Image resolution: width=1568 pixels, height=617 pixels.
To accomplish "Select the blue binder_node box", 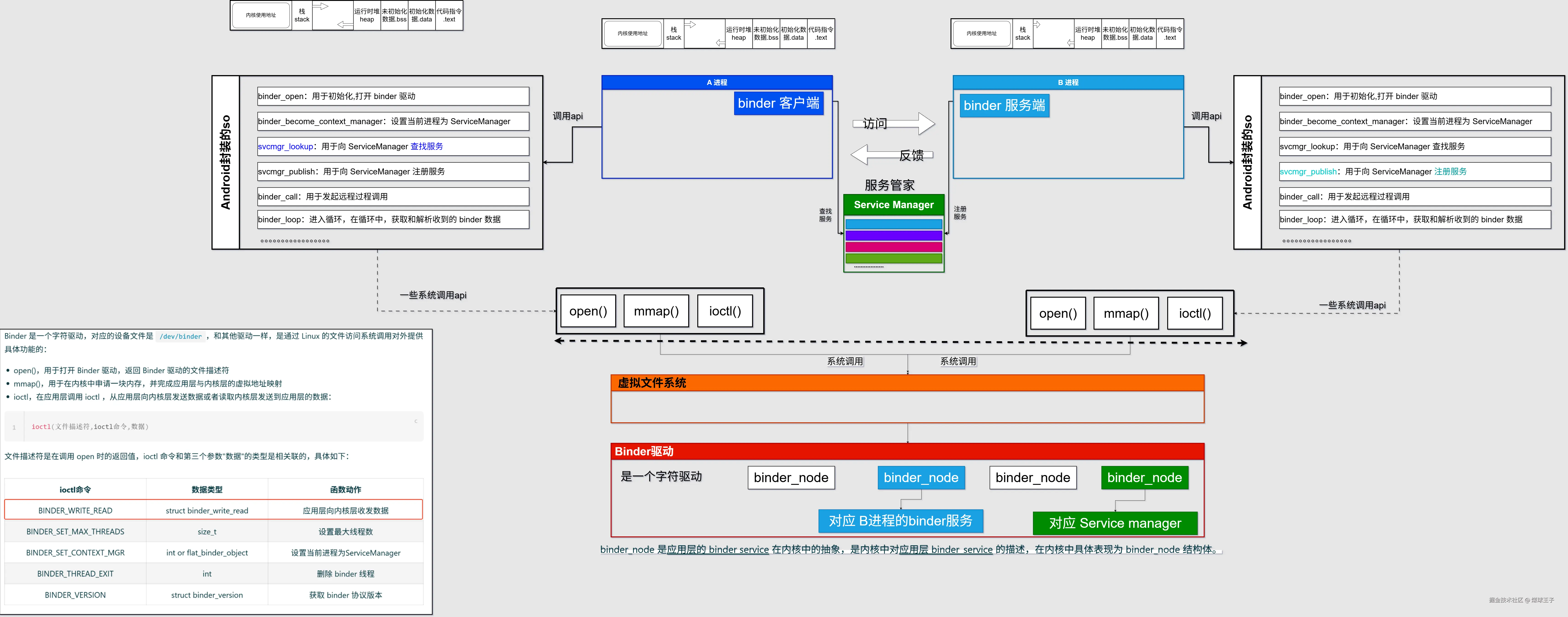I will click(x=921, y=478).
